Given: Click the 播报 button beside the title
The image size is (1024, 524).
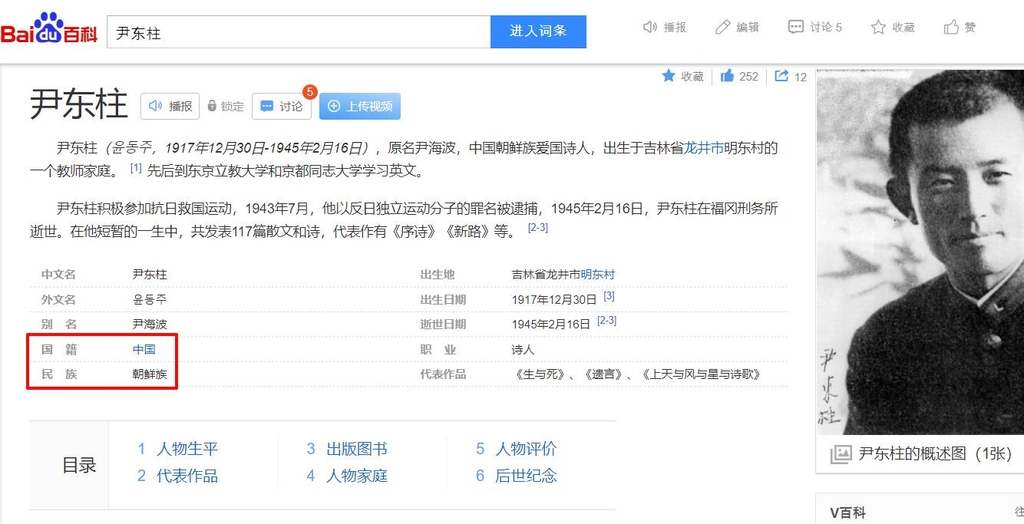Looking at the screenshot, I should click(169, 106).
